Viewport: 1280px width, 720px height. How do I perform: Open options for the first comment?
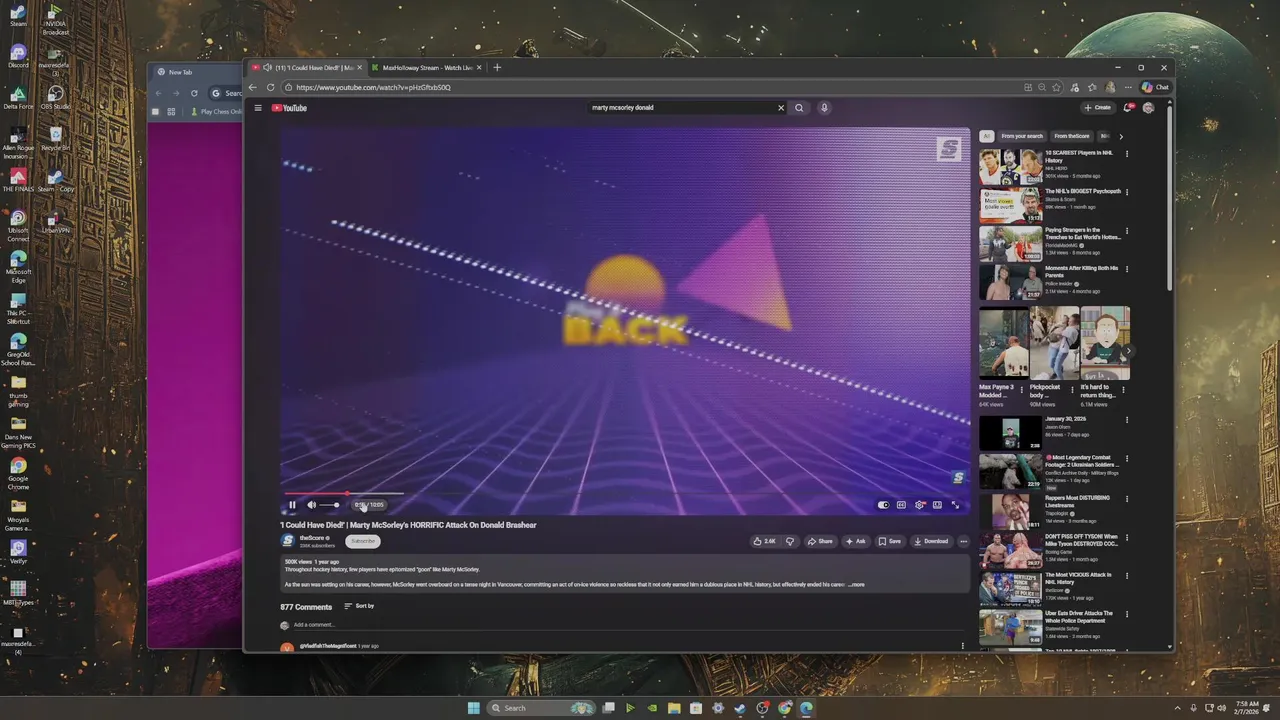963,646
